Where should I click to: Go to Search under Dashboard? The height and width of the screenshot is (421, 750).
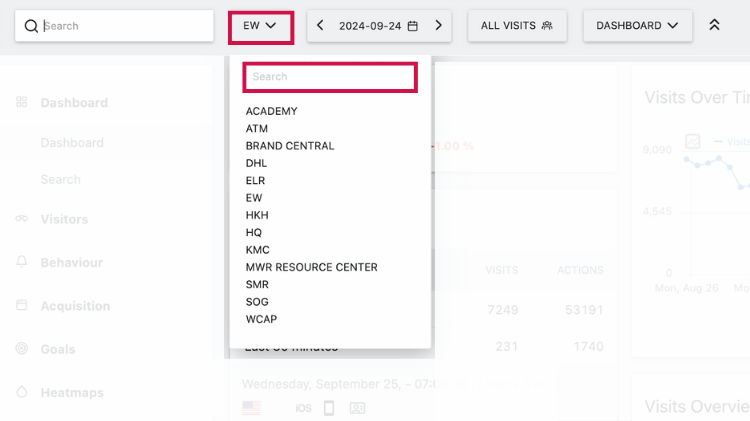[x=60, y=180]
